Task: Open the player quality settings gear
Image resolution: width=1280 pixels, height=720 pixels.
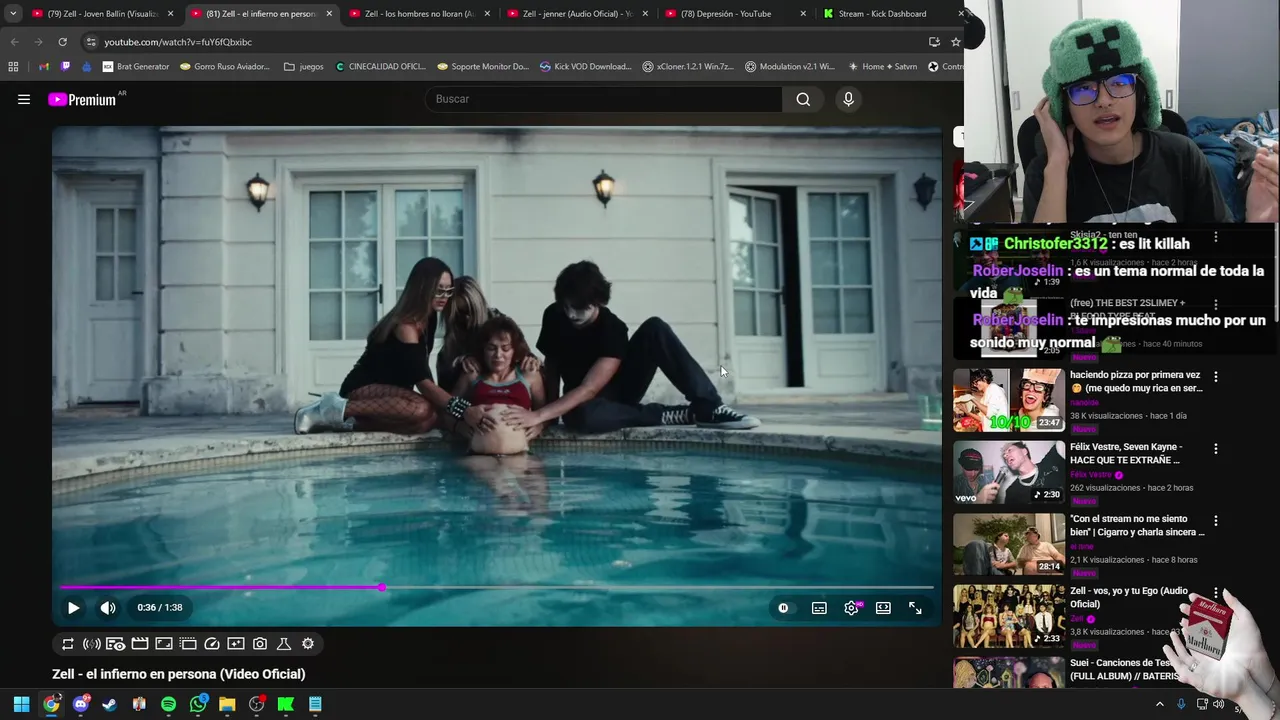Action: coord(851,608)
